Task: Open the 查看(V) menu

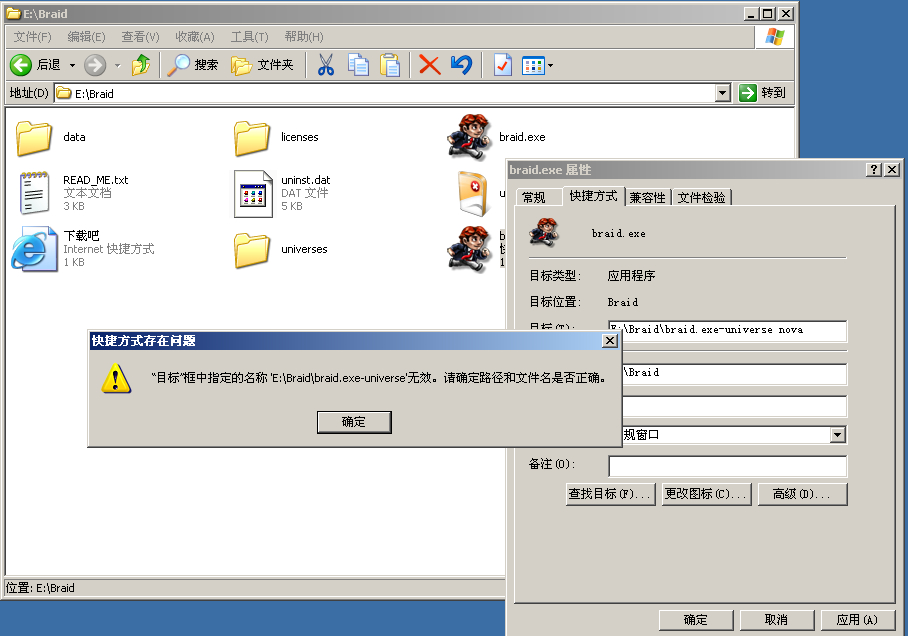Action: (x=140, y=37)
